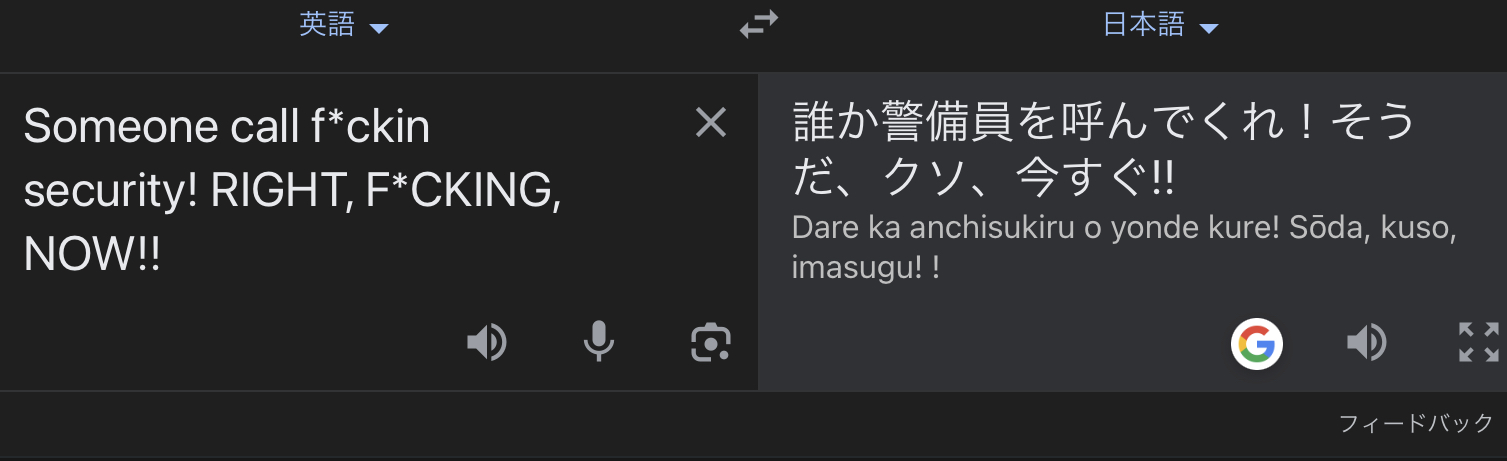
Task: Expand translation to fullscreen
Action: tap(1478, 342)
